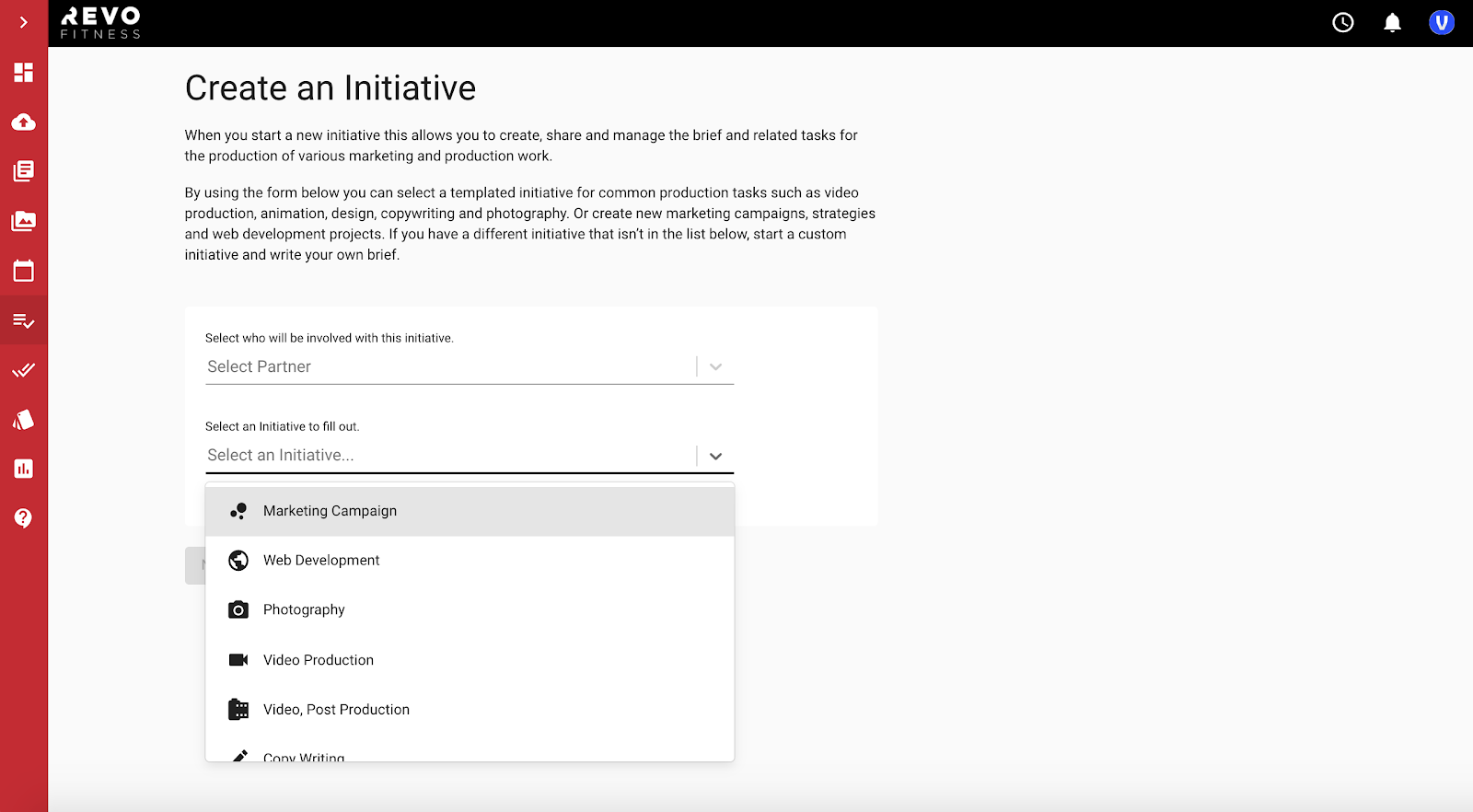Viewport: 1473px width, 812px height.
Task: Click the label 'Select who will be involved with this initiative.'
Action: [x=330, y=338]
